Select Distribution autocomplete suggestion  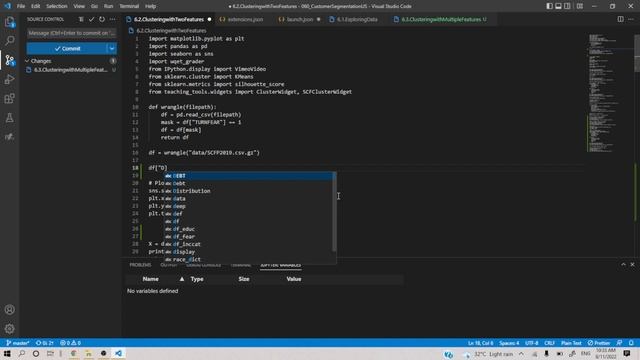(250, 191)
